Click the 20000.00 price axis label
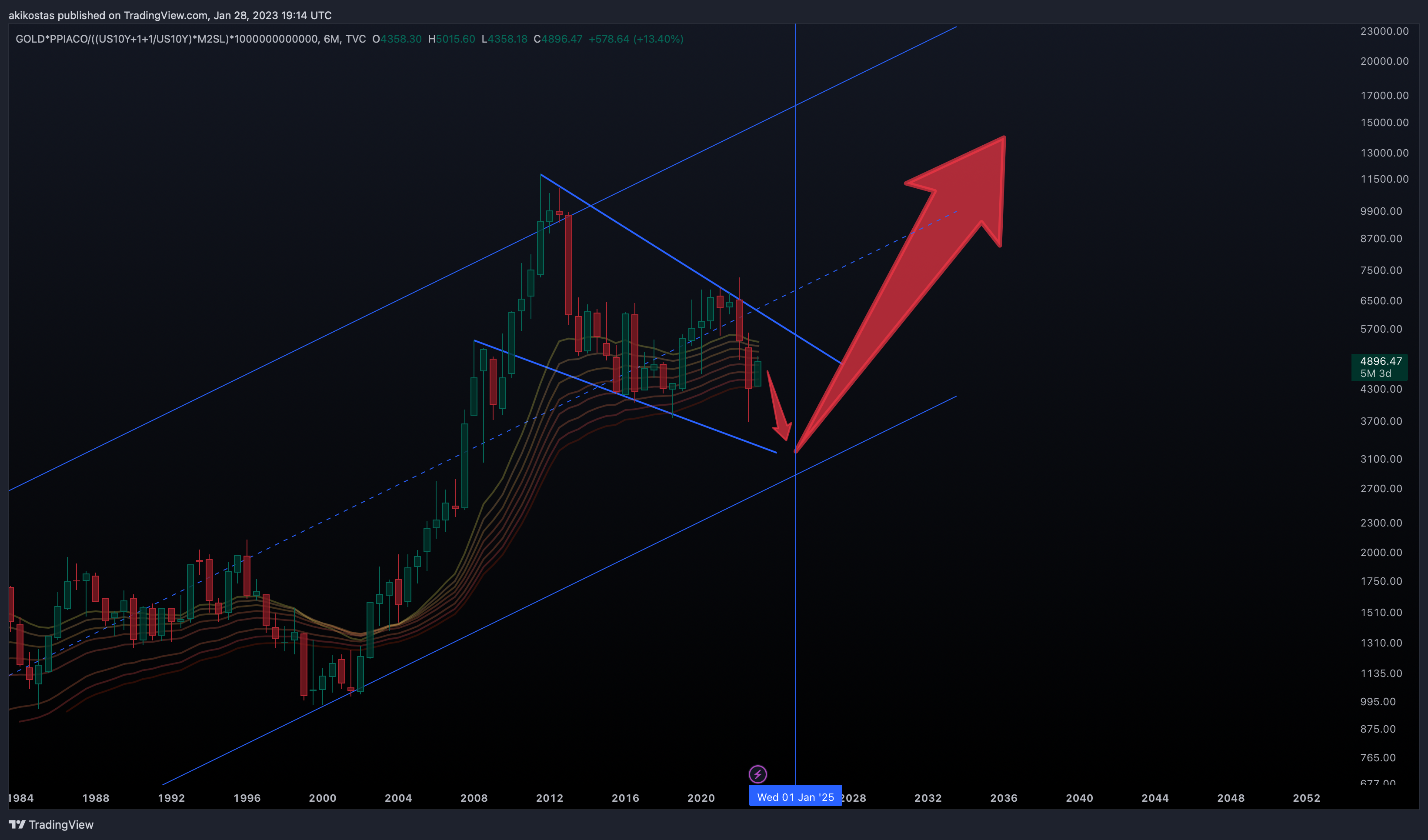The height and width of the screenshot is (840, 1428). 1385,61
